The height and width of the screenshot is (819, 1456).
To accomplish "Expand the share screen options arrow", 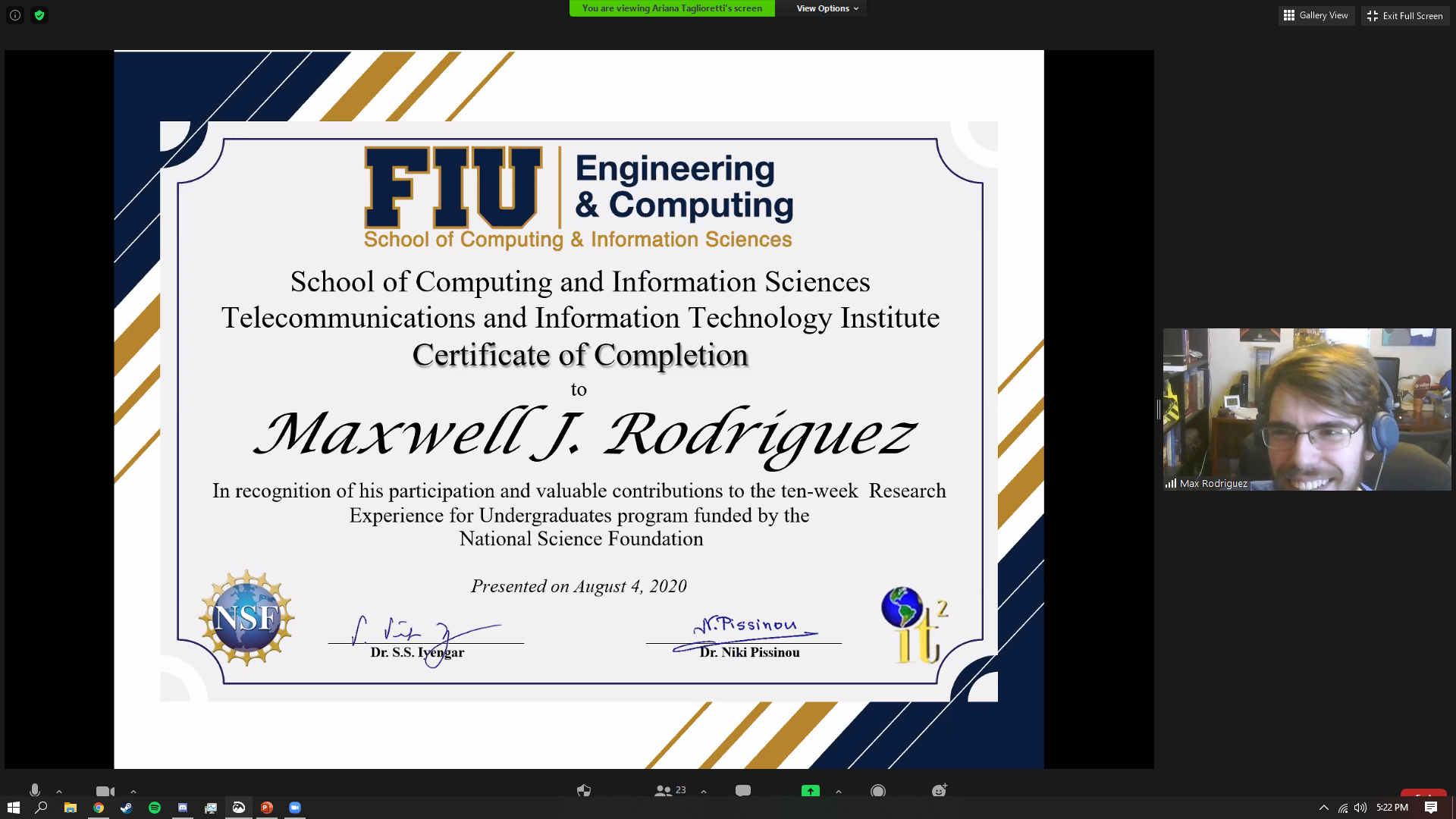I will click(839, 791).
